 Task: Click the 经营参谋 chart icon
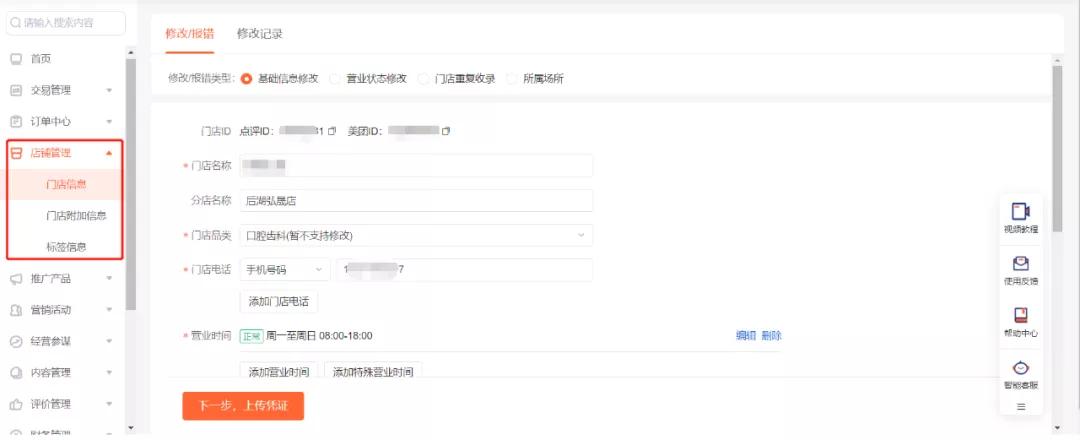(17, 342)
